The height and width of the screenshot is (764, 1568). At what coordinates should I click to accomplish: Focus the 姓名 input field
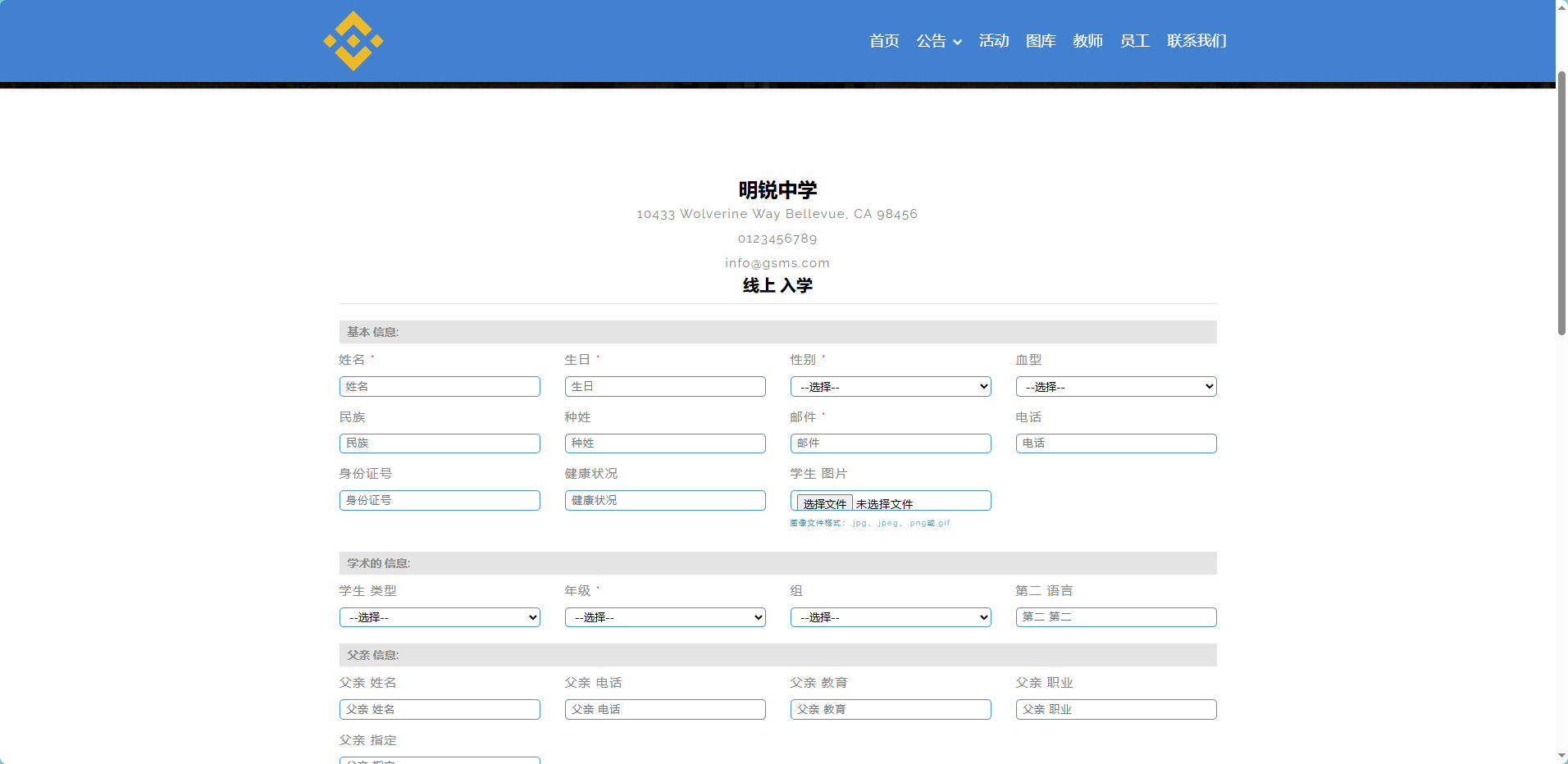pos(440,387)
